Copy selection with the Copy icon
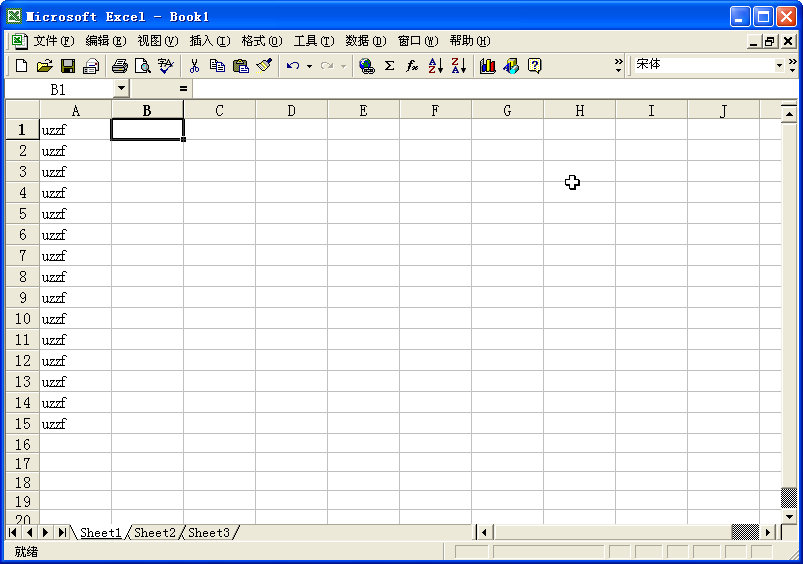This screenshot has height=564, width=803. tap(217, 66)
